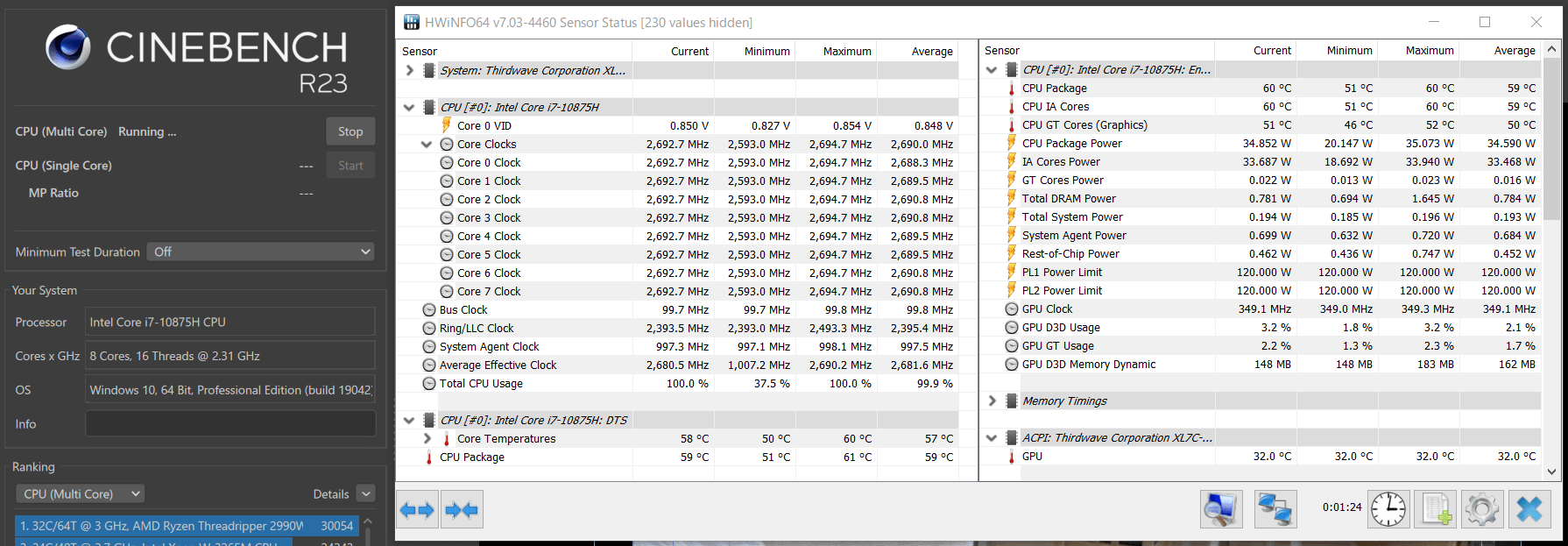Collapse the CPU [#0] DTS sensor group
The image size is (1568, 546).
(x=409, y=420)
